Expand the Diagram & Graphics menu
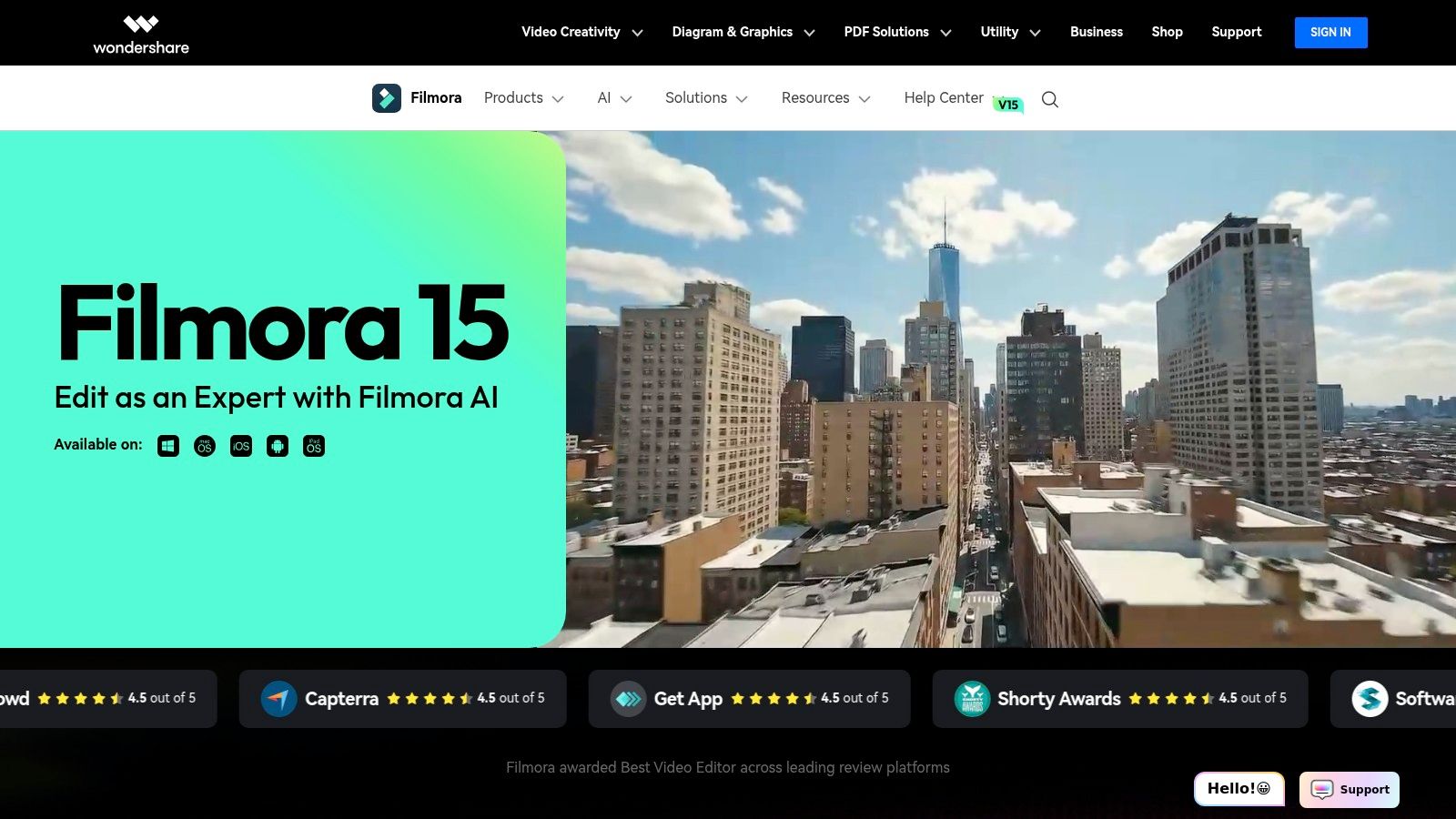The image size is (1456, 819). 743,32
